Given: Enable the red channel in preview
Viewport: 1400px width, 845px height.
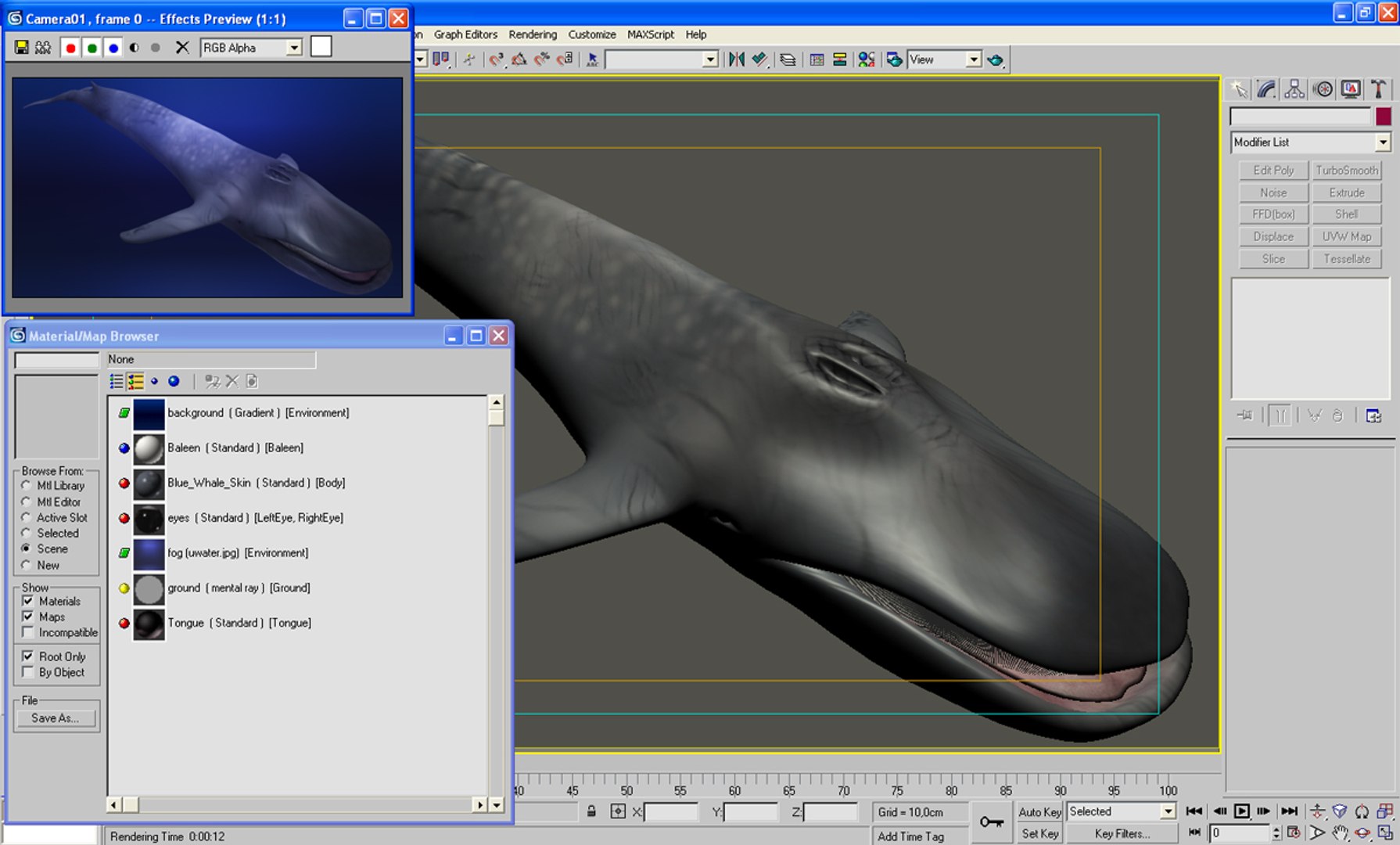Looking at the screenshot, I should (70, 48).
